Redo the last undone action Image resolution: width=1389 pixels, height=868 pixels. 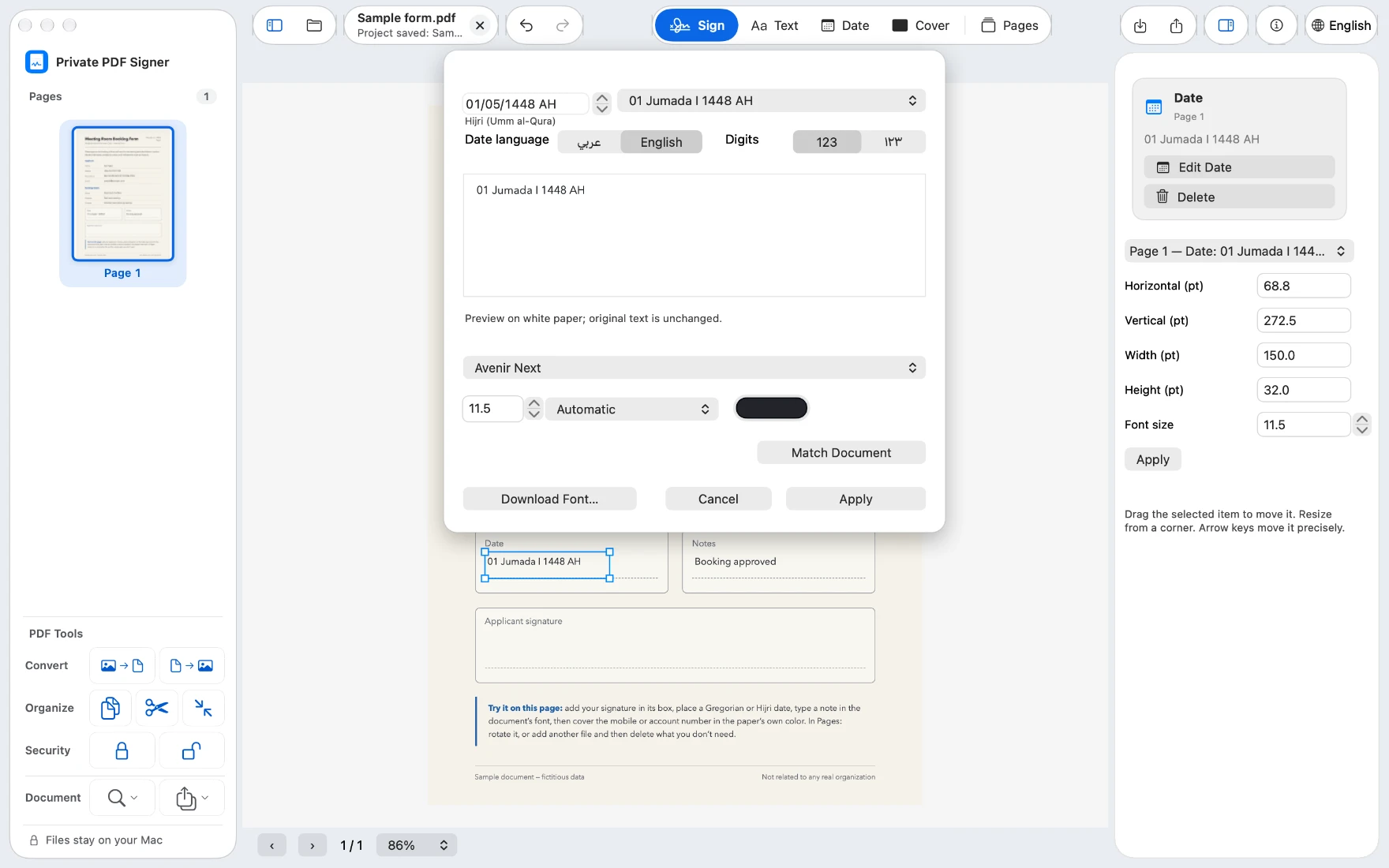[x=563, y=25]
